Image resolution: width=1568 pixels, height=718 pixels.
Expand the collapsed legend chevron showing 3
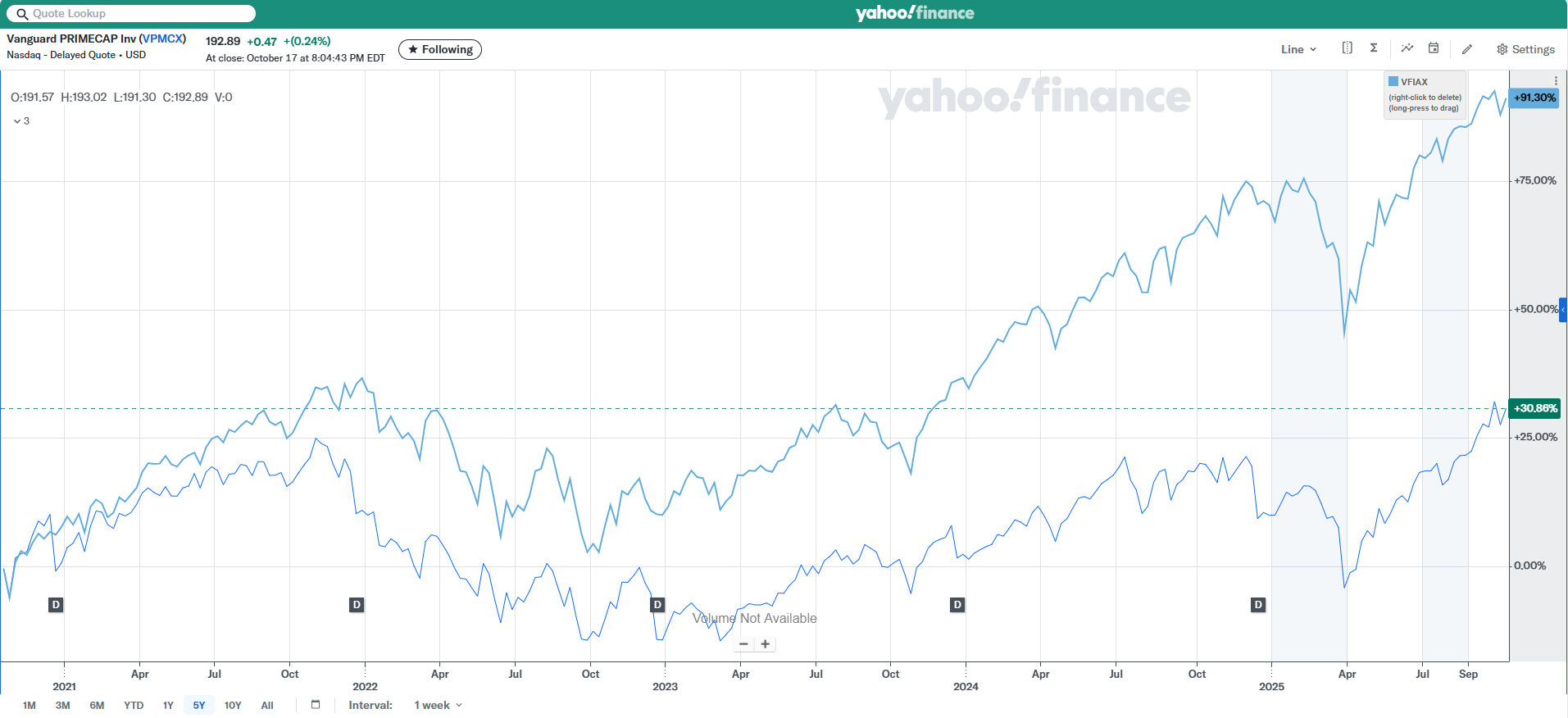(x=21, y=121)
